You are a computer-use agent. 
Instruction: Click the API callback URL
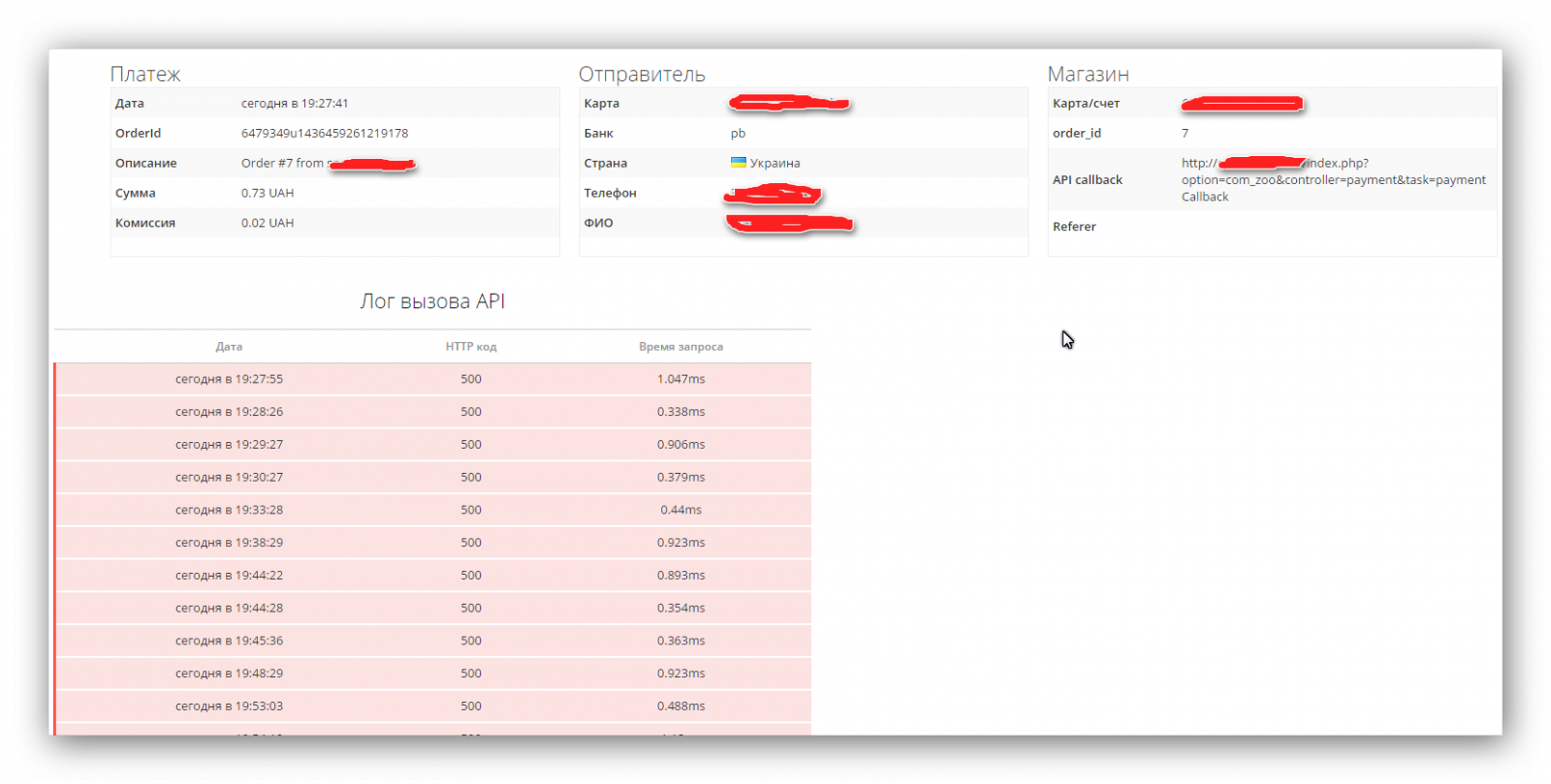point(1332,180)
